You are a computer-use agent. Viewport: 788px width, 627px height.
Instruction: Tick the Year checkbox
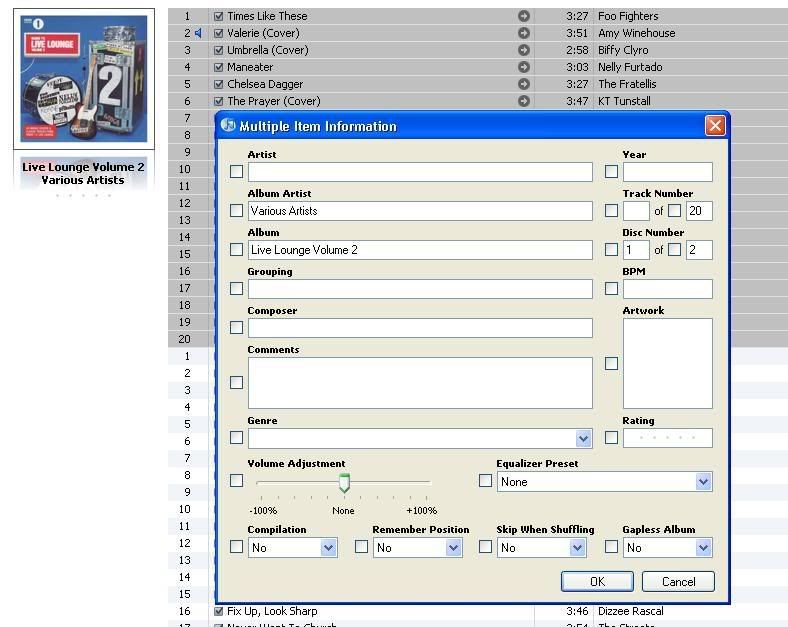(611, 172)
